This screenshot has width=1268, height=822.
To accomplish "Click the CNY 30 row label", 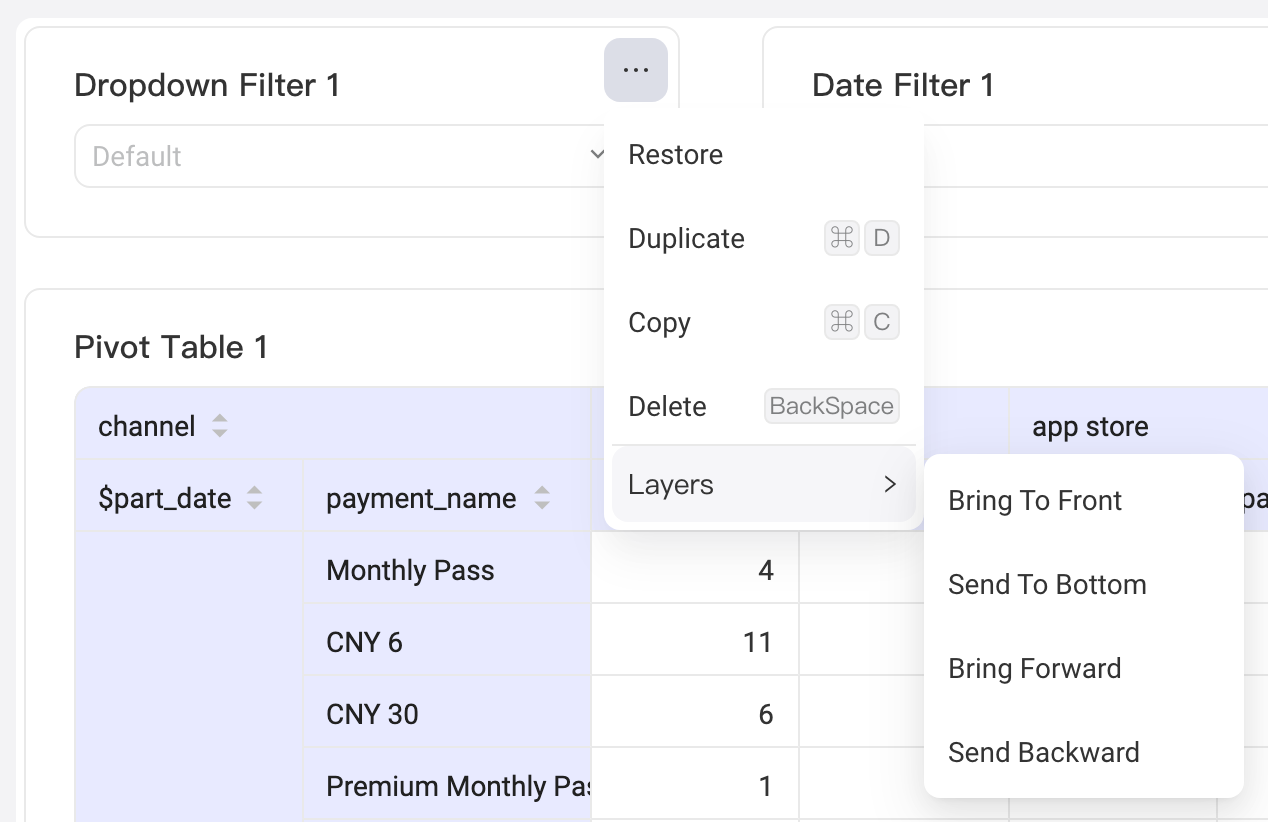I will [372, 715].
